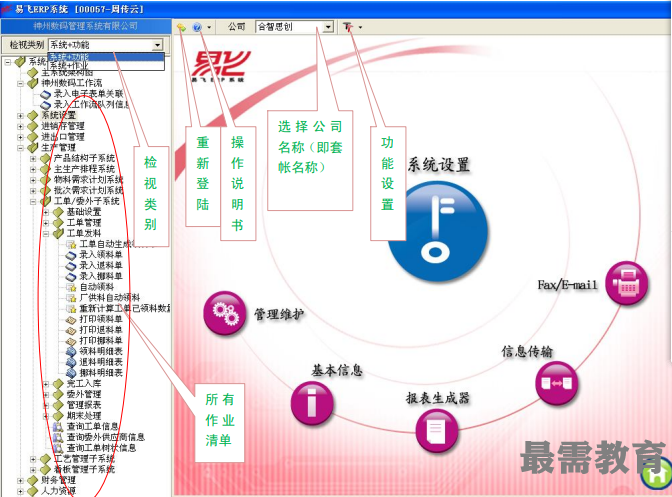Select the 系统+作业 option in the list
The height and width of the screenshot is (497, 672).
coord(106,66)
